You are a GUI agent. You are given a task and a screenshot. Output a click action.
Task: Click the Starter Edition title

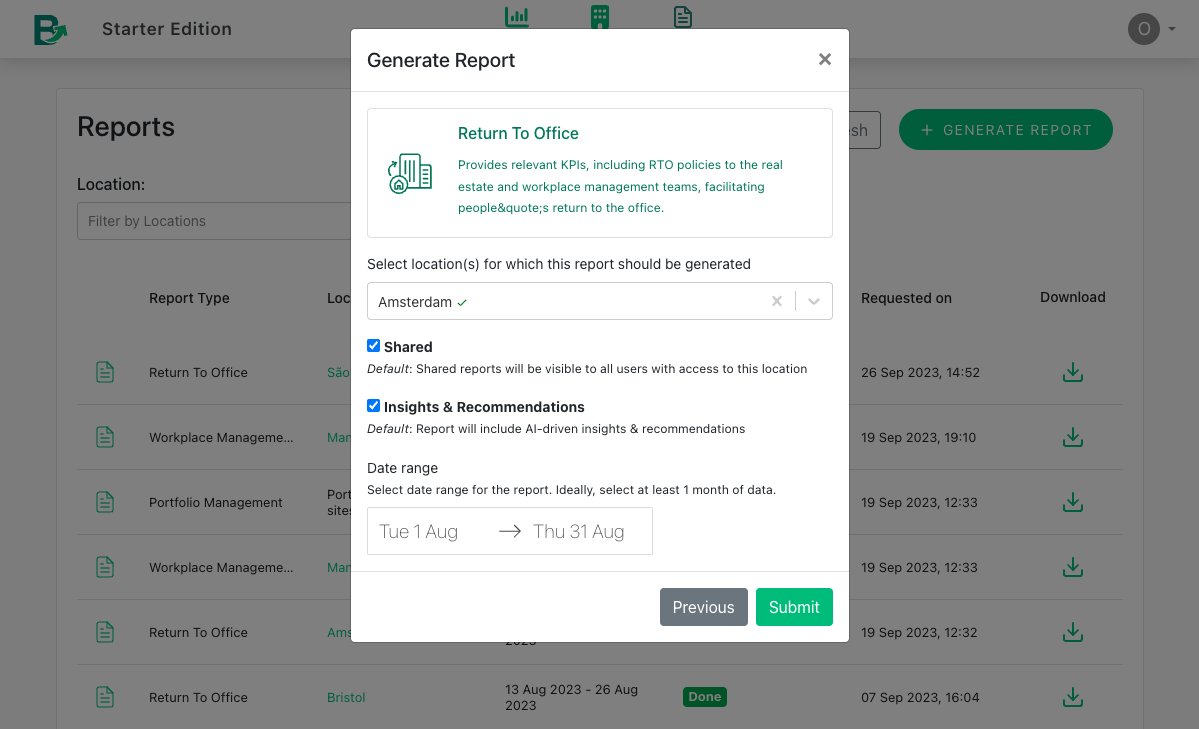(x=167, y=29)
